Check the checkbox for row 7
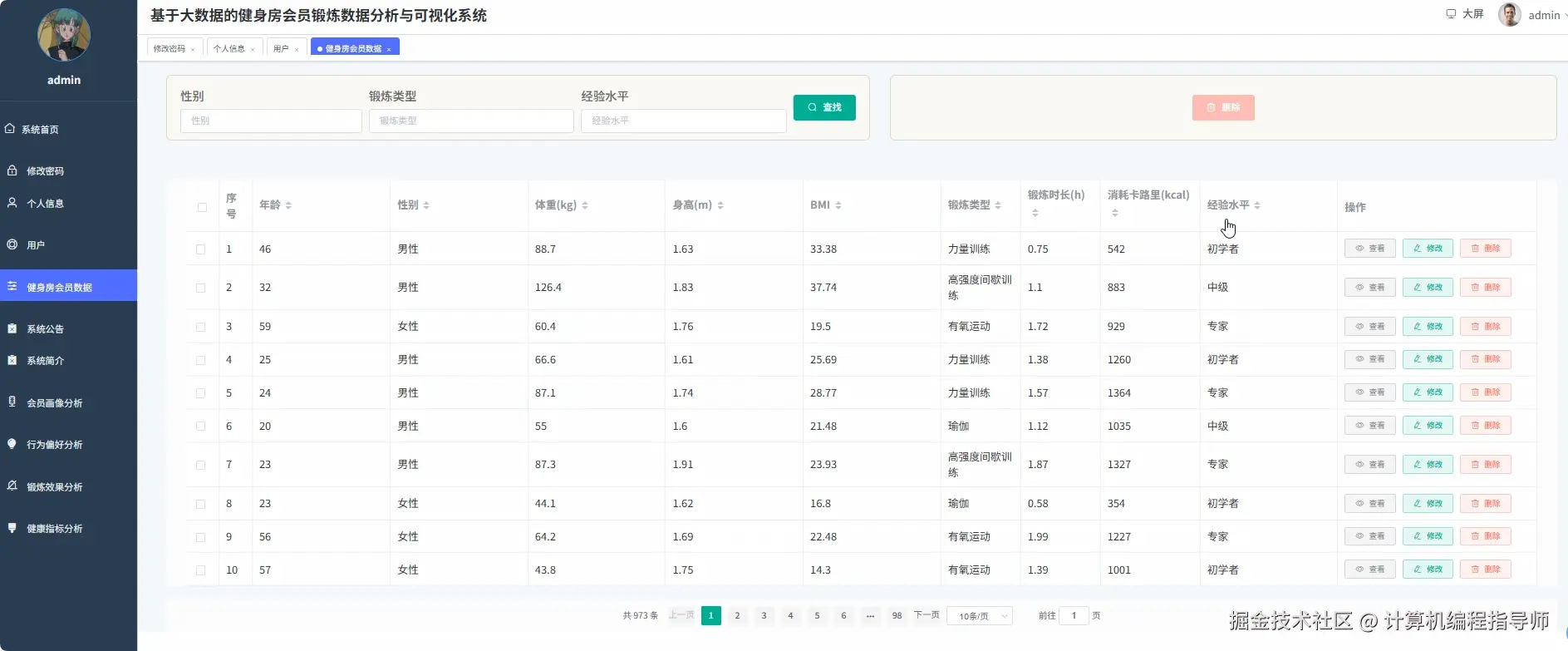Image resolution: width=1568 pixels, height=651 pixels. 200,465
